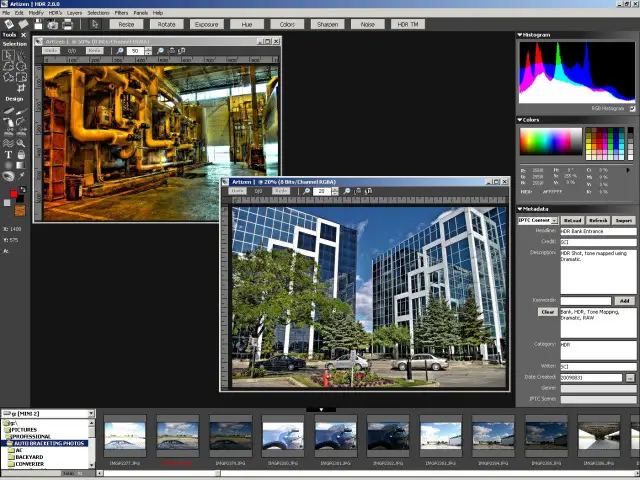Click inside the Headline input field
Screen dimensions: 640x480
click(x=597, y=231)
